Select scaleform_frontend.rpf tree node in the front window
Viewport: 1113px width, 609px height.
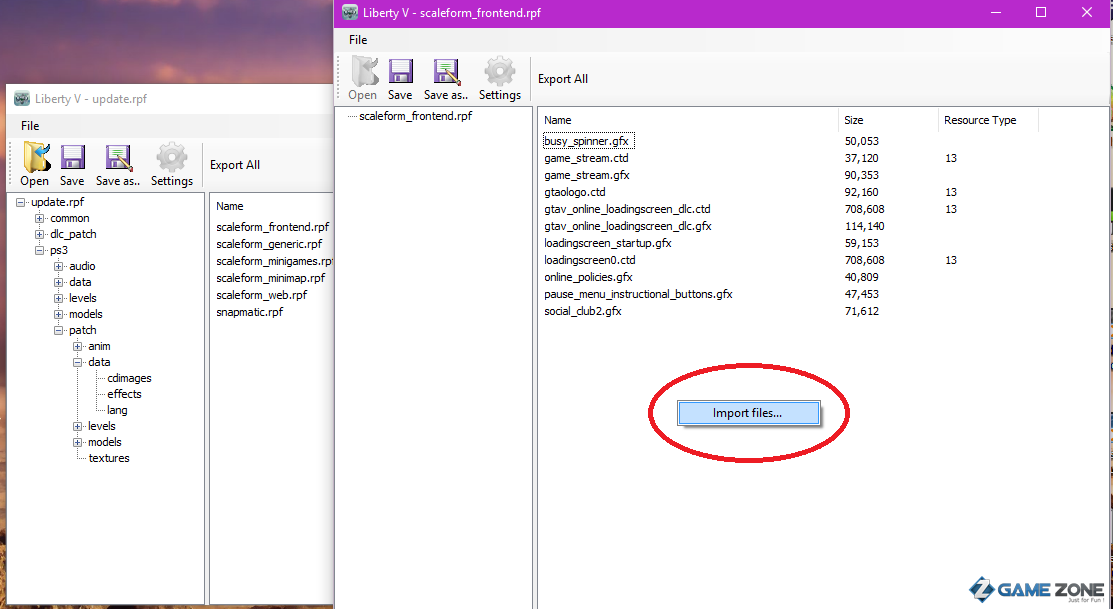click(x=415, y=116)
